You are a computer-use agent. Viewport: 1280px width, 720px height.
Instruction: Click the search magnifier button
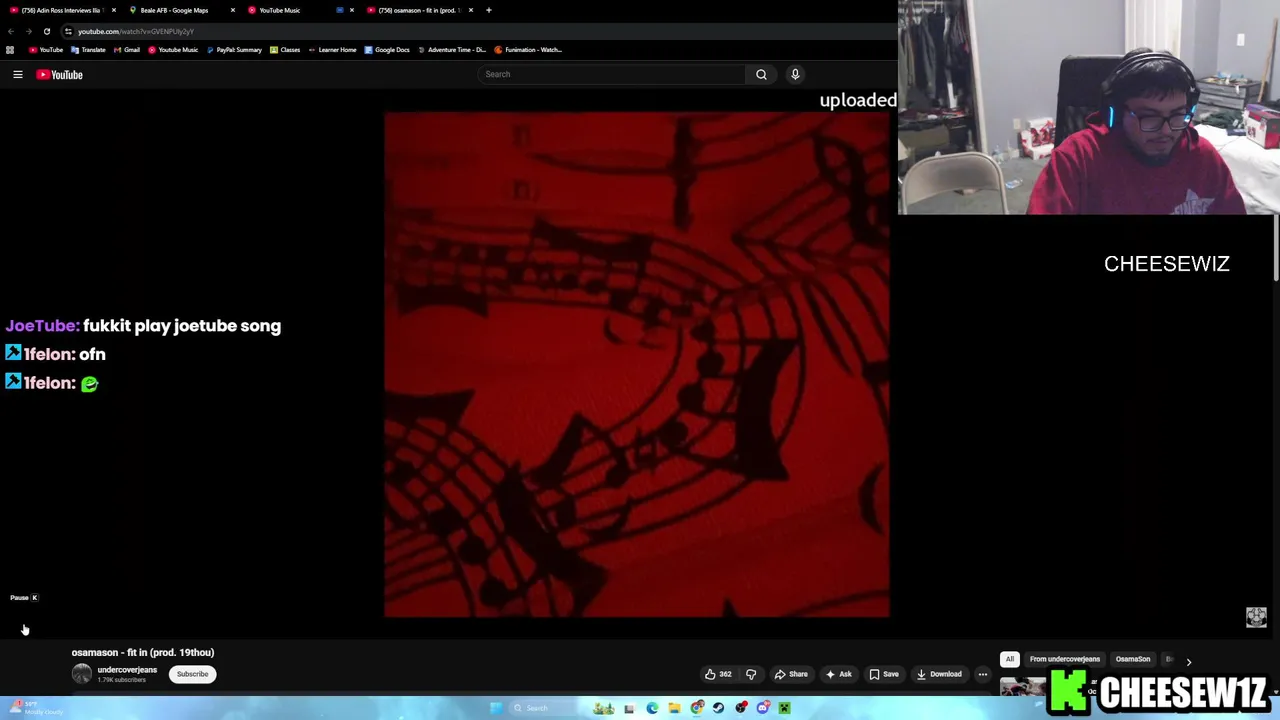pyautogui.click(x=761, y=74)
